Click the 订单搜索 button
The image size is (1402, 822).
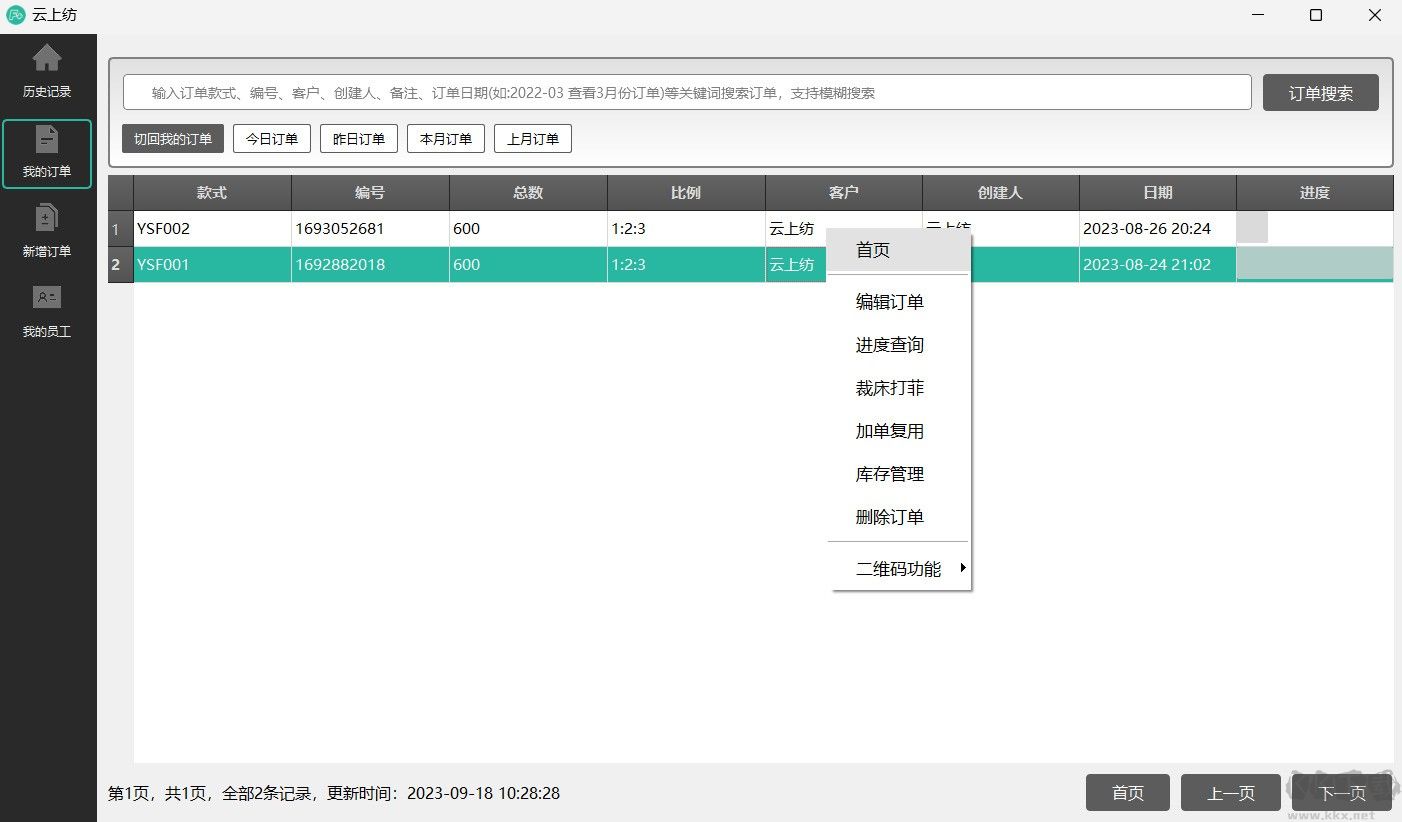[x=1320, y=92]
